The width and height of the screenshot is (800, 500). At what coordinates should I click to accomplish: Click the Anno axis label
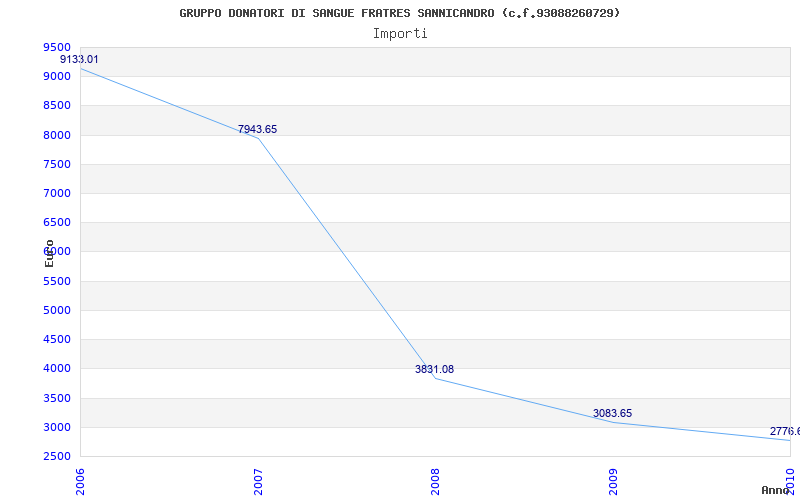click(776, 490)
